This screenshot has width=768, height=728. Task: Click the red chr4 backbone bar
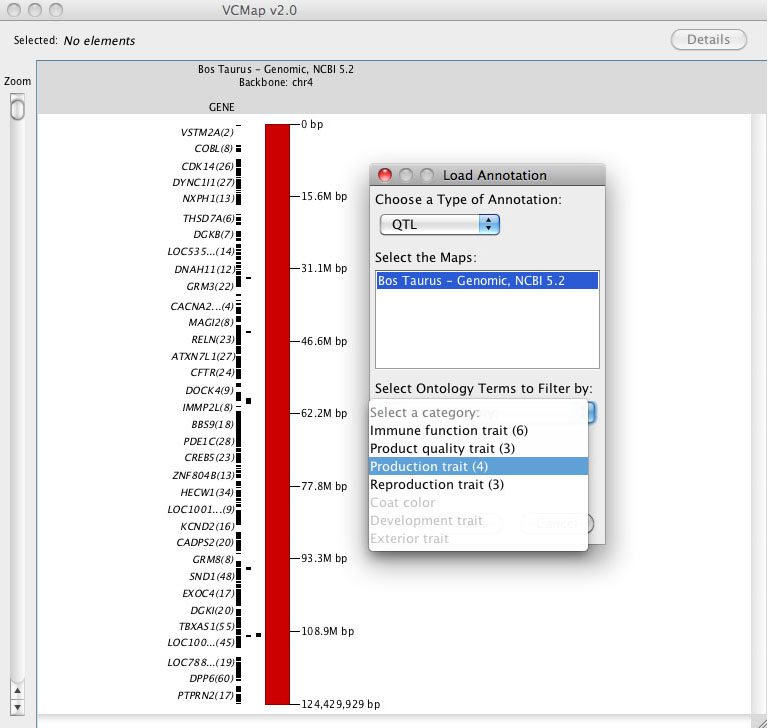277,414
